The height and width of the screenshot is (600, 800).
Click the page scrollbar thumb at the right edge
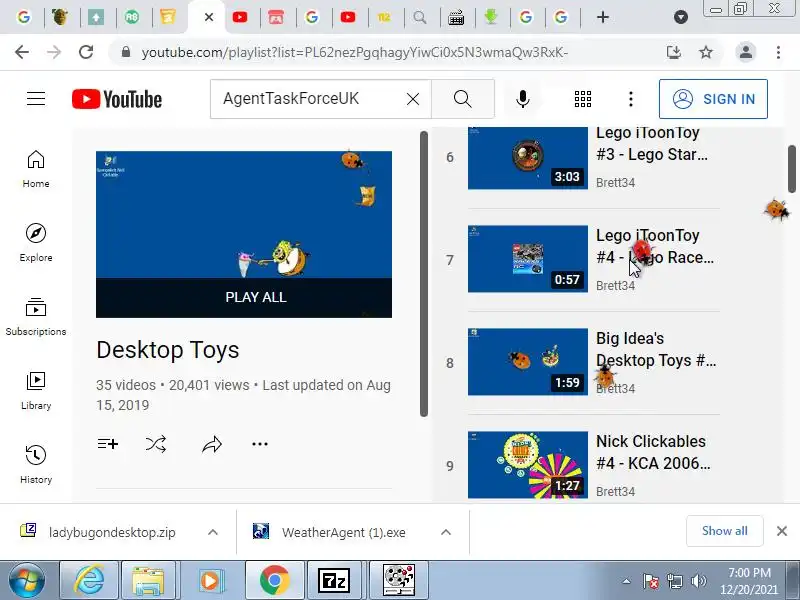pos(791,169)
